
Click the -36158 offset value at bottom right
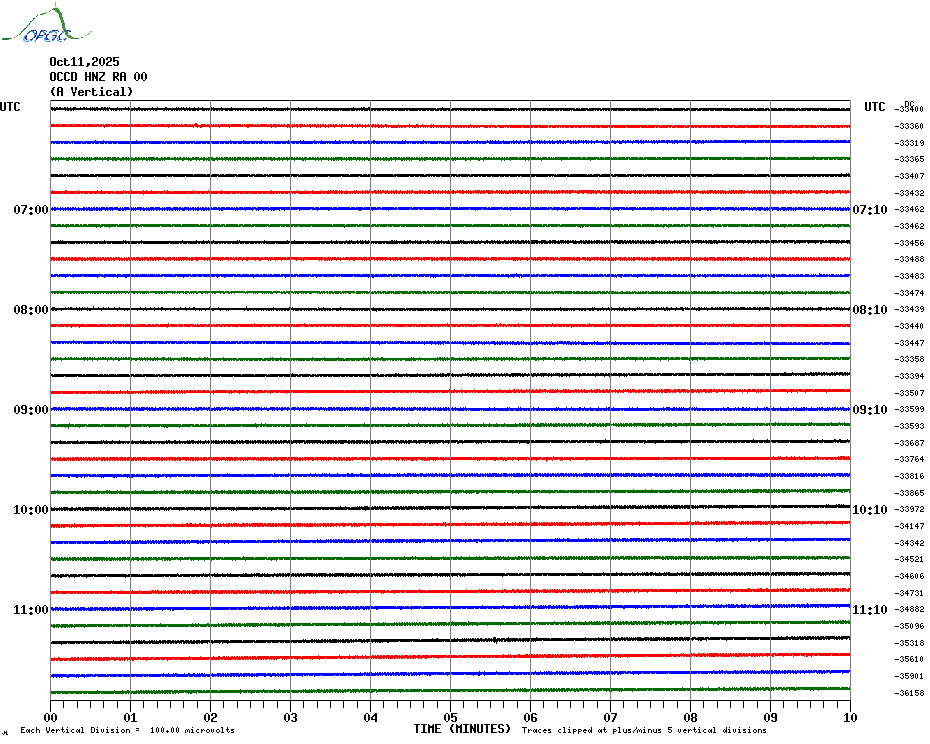pos(910,693)
